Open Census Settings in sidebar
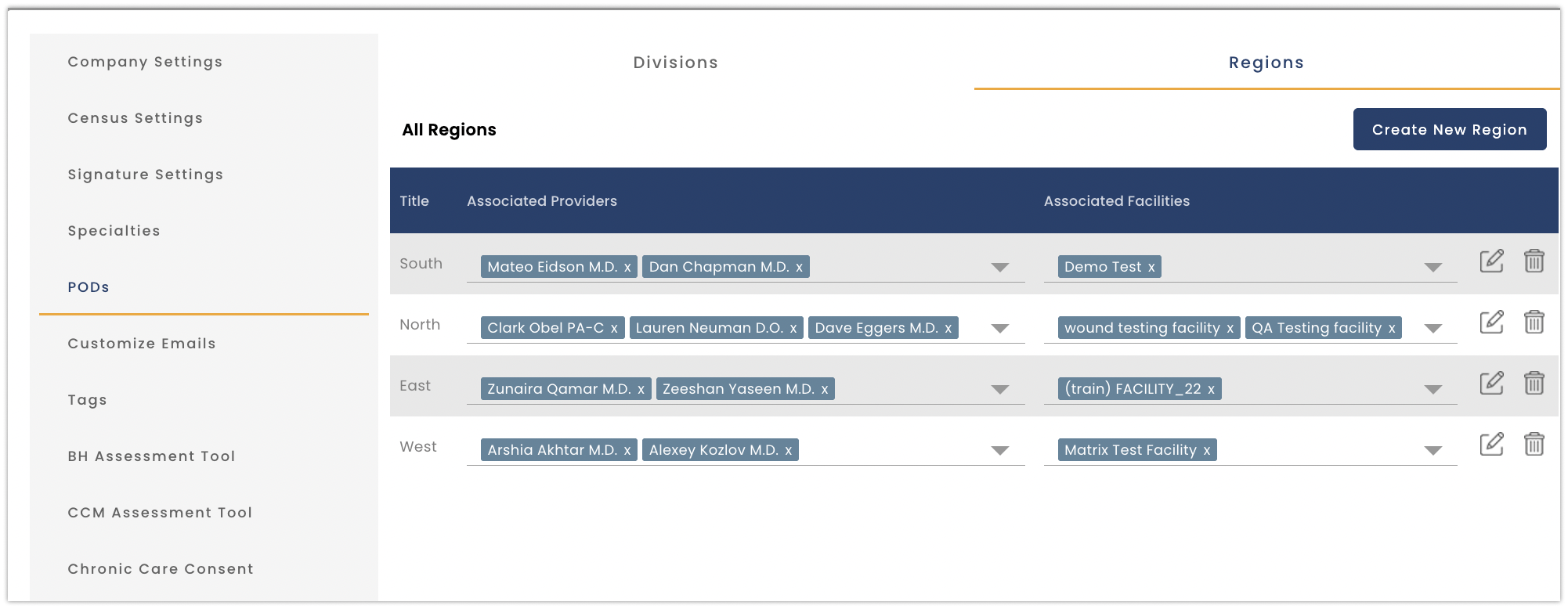Screen dimensions: 1568x609 [x=135, y=118]
